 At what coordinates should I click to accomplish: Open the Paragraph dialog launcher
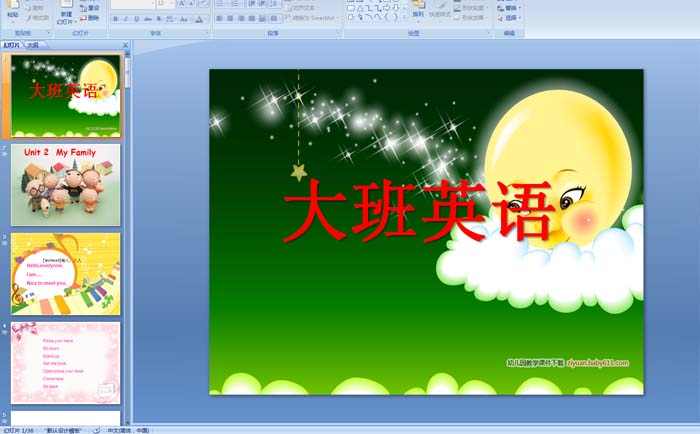pyautogui.click(x=338, y=33)
